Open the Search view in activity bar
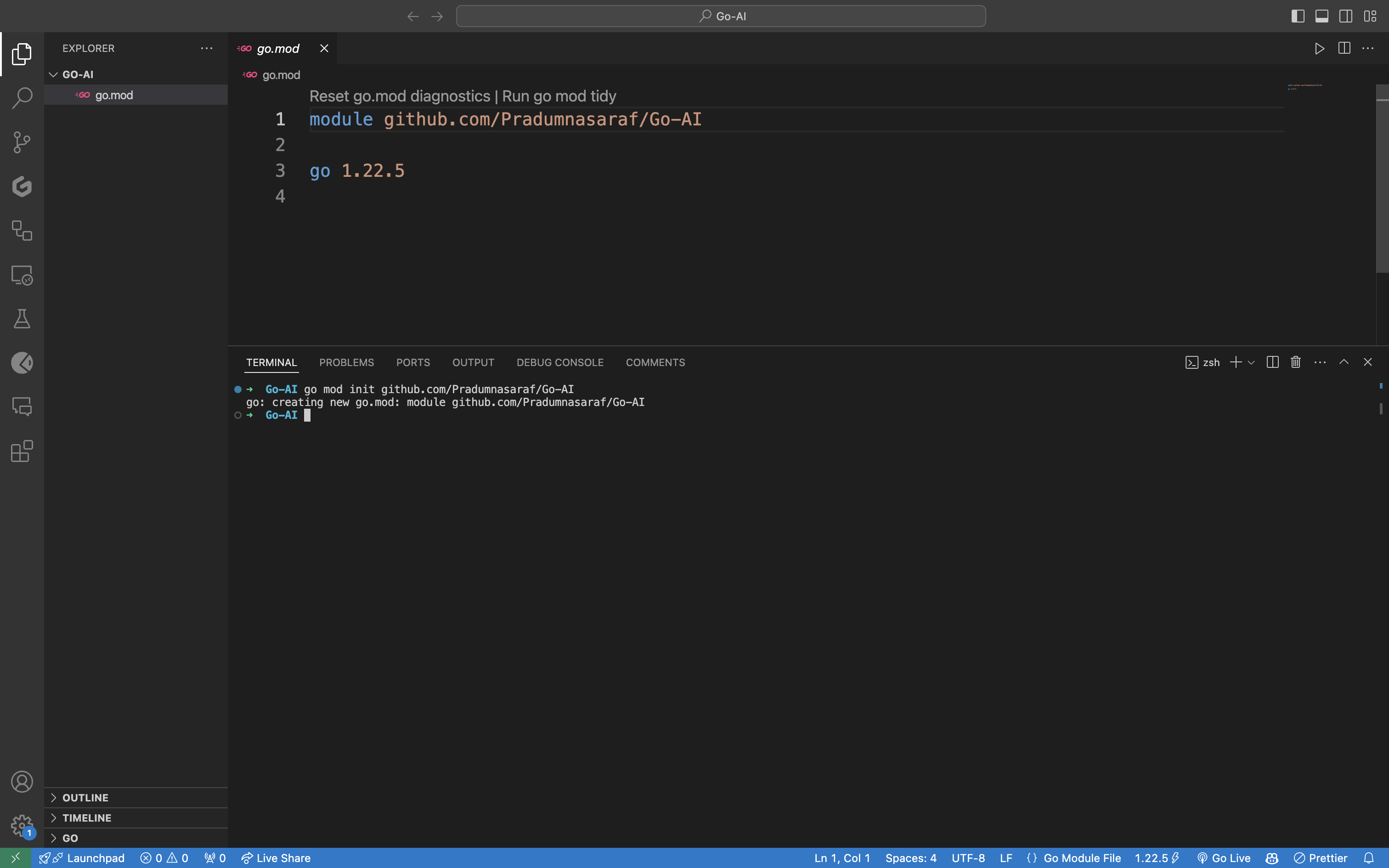 (x=22, y=97)
